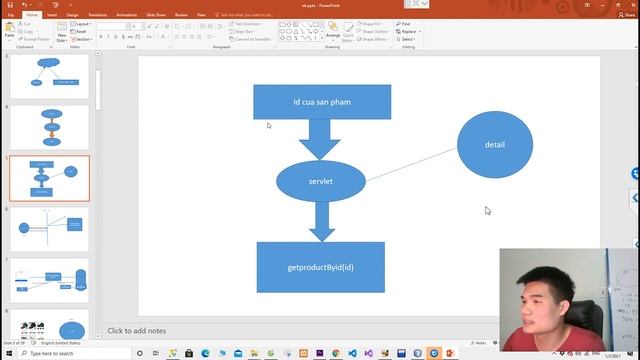640x360 pixels.
Task: Toggle Bold formatting
Action: [x=101, y=37]
